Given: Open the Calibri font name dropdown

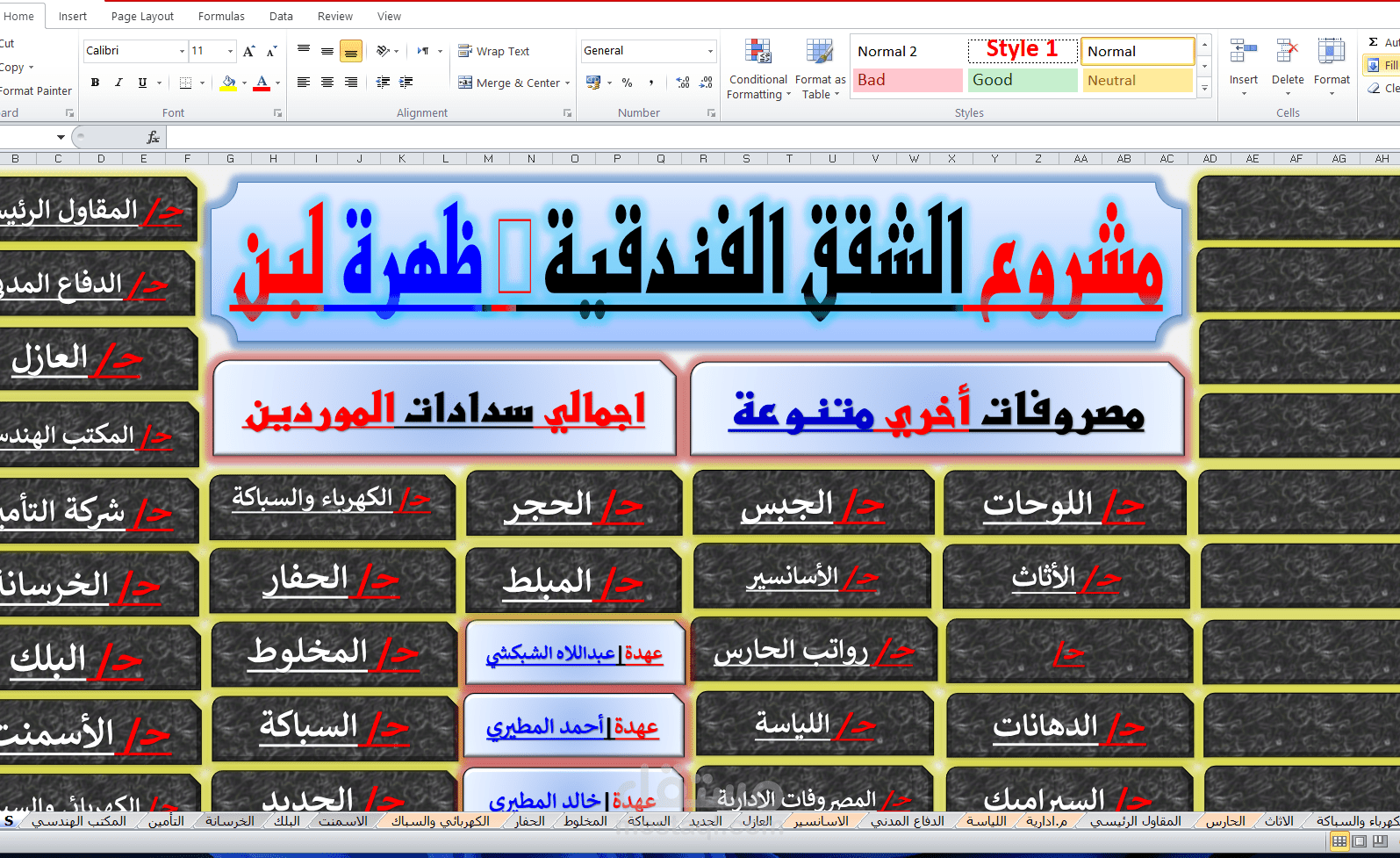Looking at the screenshot, I should pos(182,51).
